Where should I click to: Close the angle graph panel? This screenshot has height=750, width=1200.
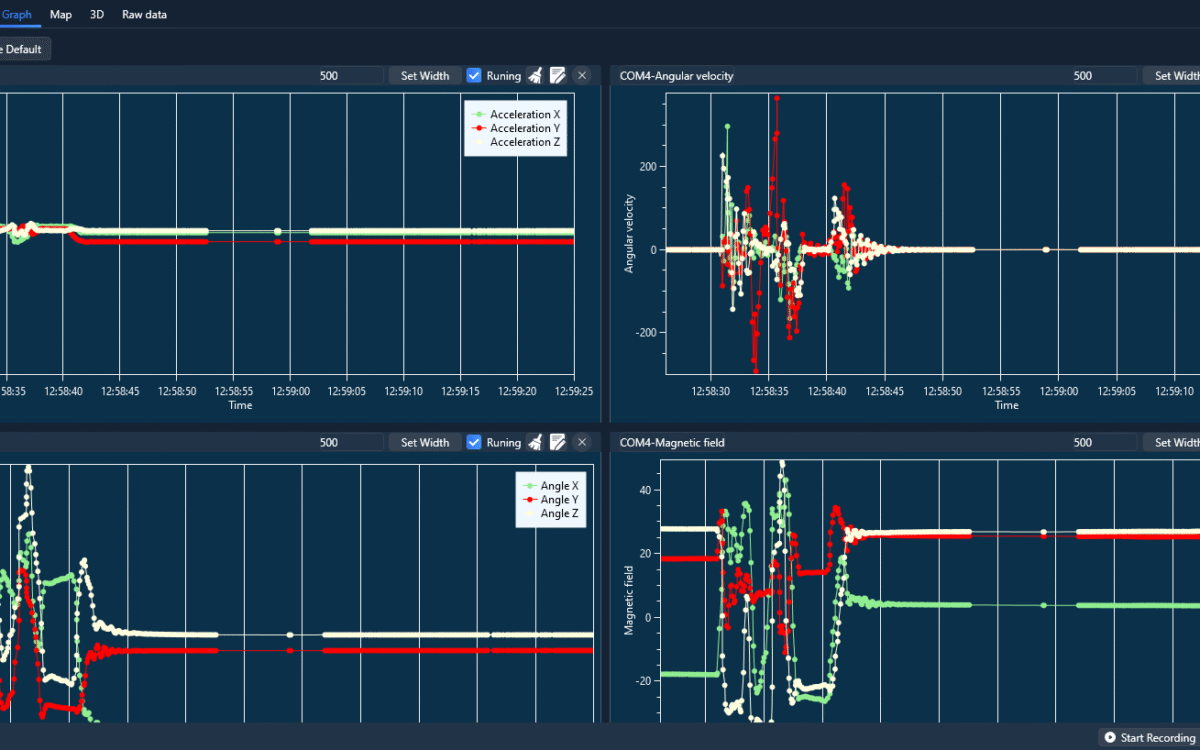coord(581,443)
